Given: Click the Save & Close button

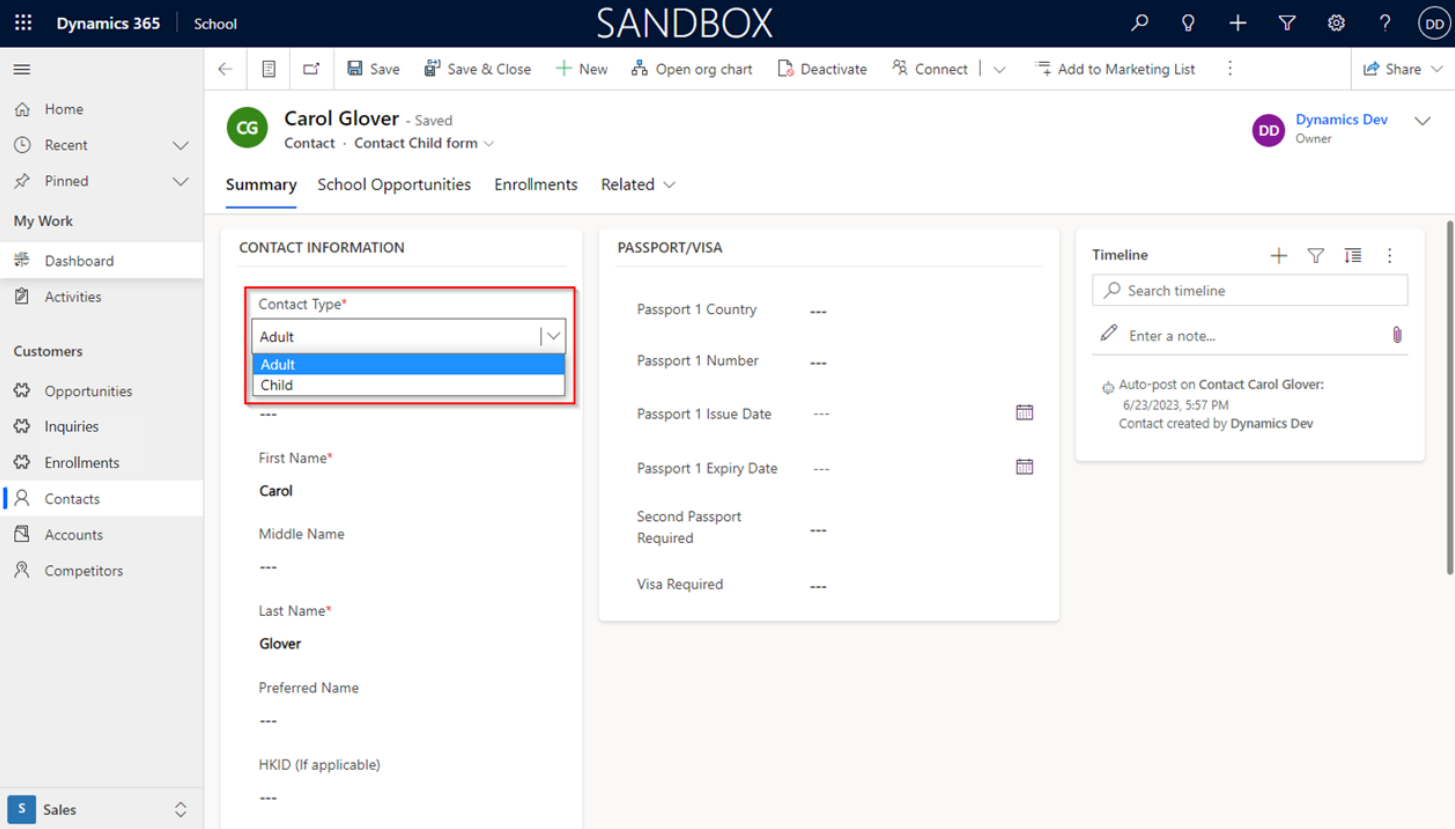Looking at the screenshot, I should coord(477,69).
